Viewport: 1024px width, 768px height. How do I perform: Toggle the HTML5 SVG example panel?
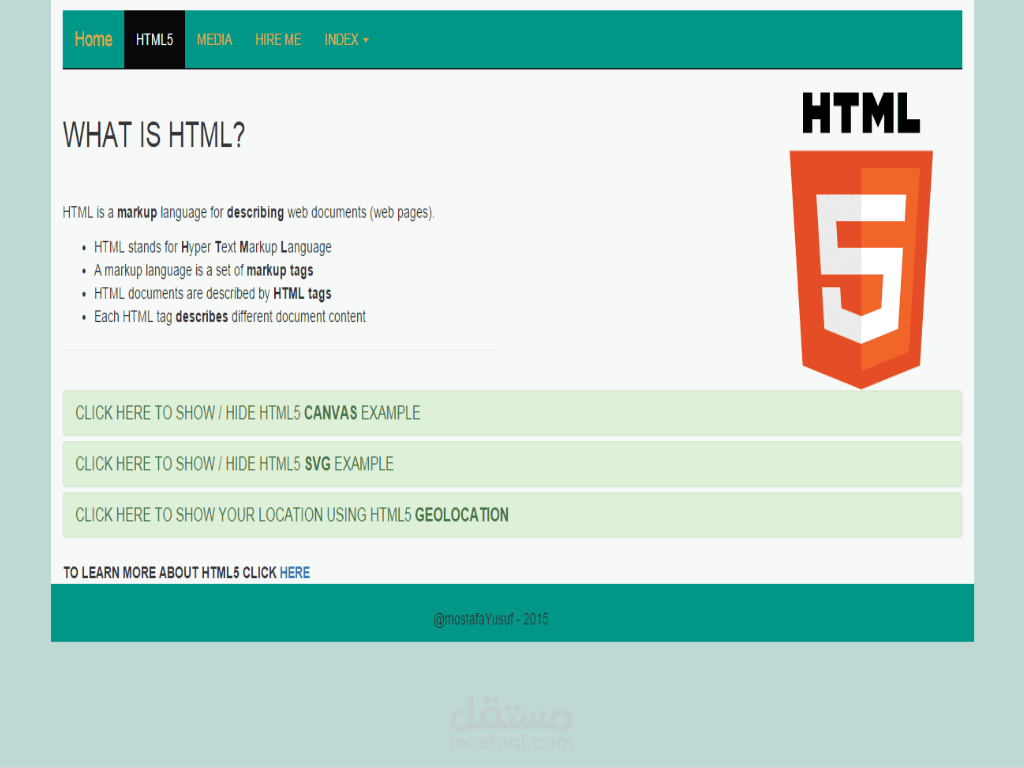click(x=512, y=464)
